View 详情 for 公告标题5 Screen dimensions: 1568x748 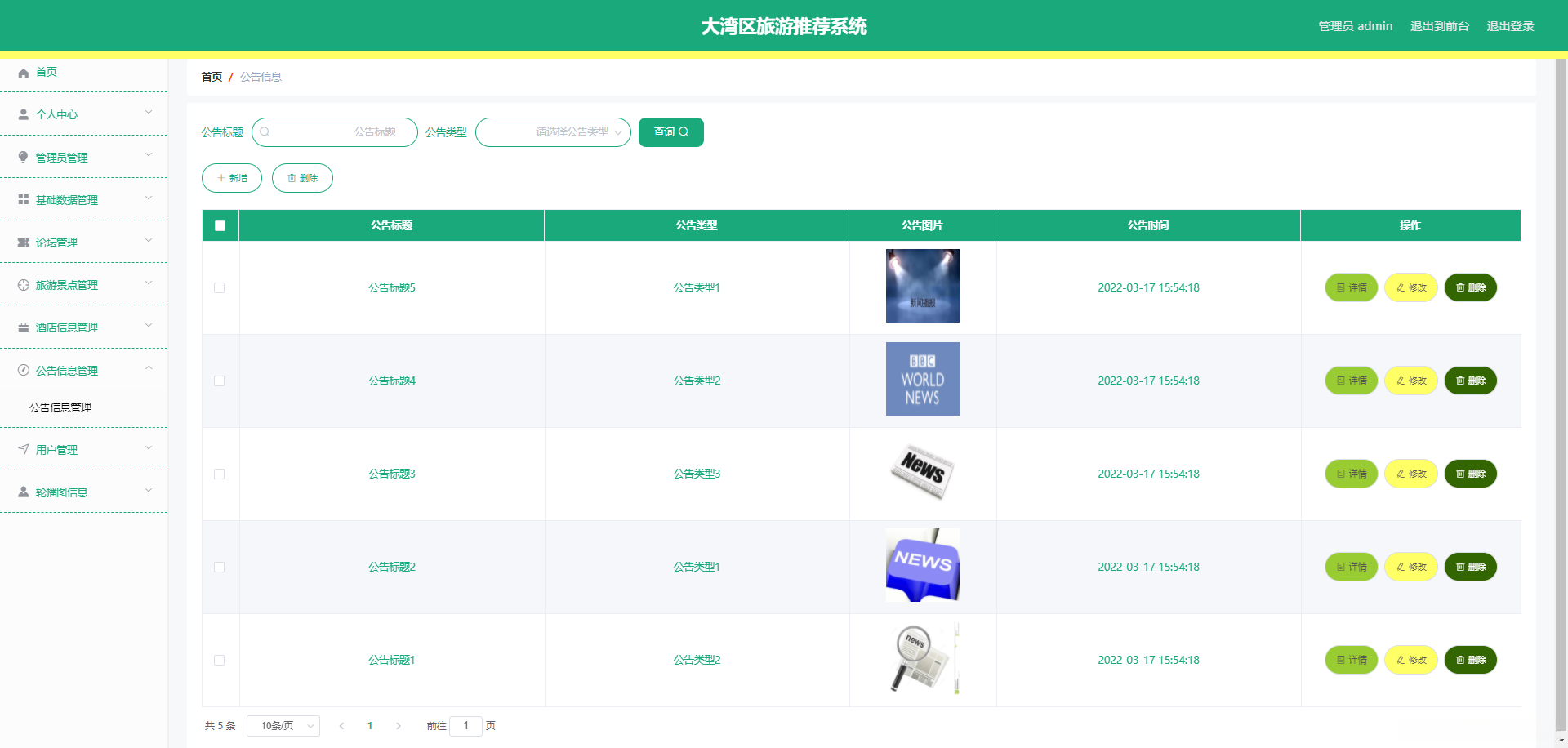point(1352,287)
